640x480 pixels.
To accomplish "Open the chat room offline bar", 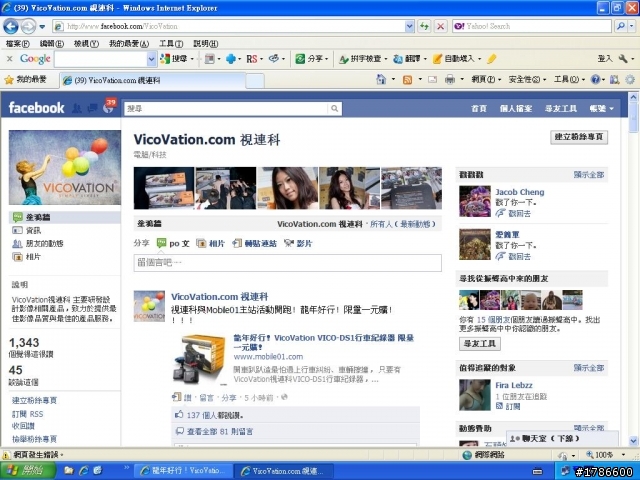I will [x=562, y=438].
